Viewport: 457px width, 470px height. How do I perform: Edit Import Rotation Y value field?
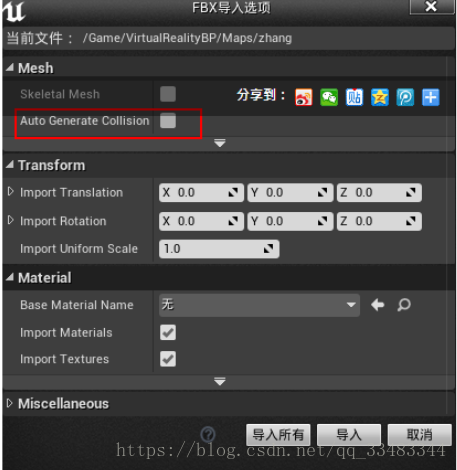(290, 221)
